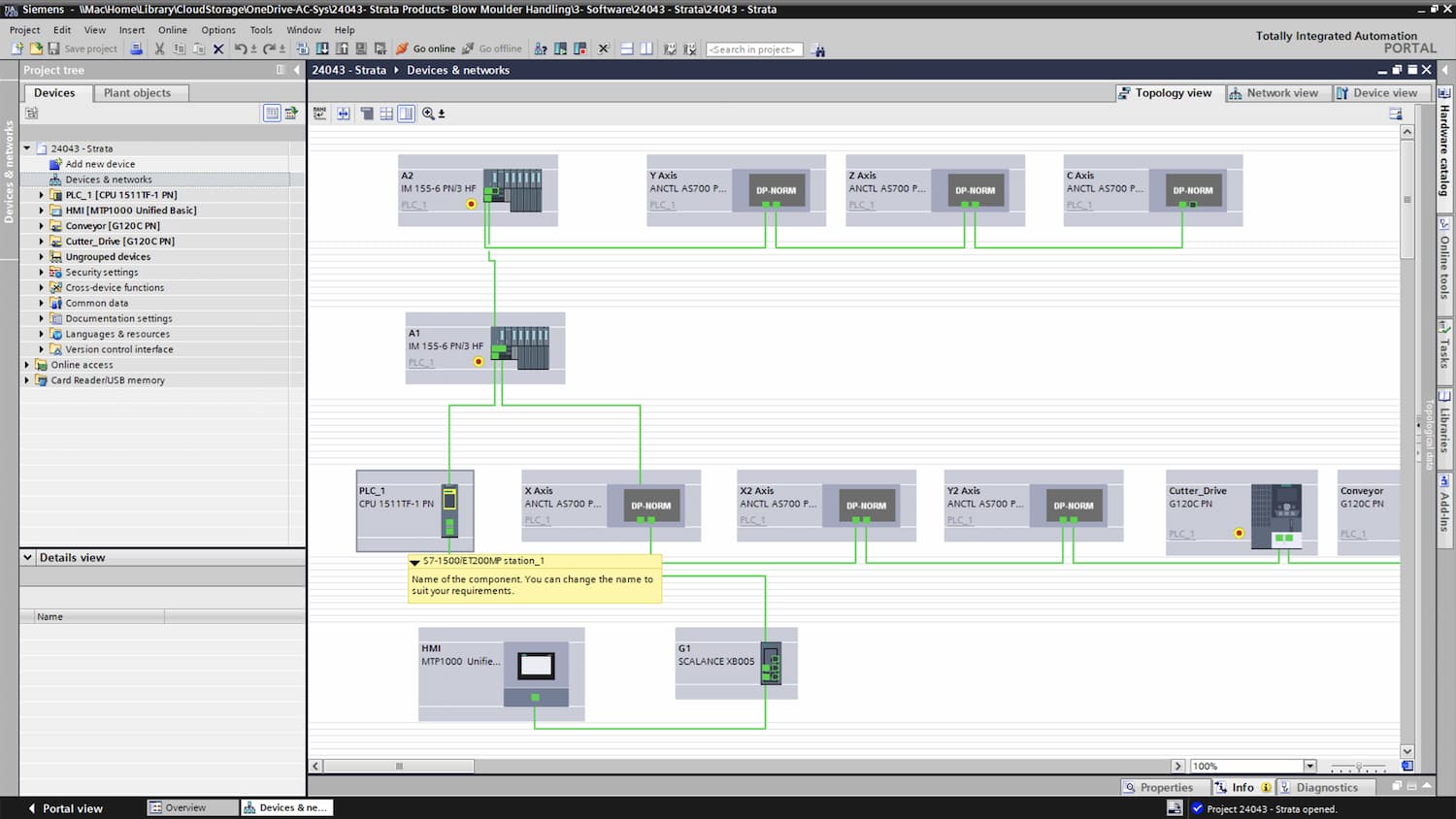The width and height of the screenshot is (1456, 819).
Task: Select the PLC_1 CPU 1511TF-1 PN device block
Action: (x=414, y=510)
